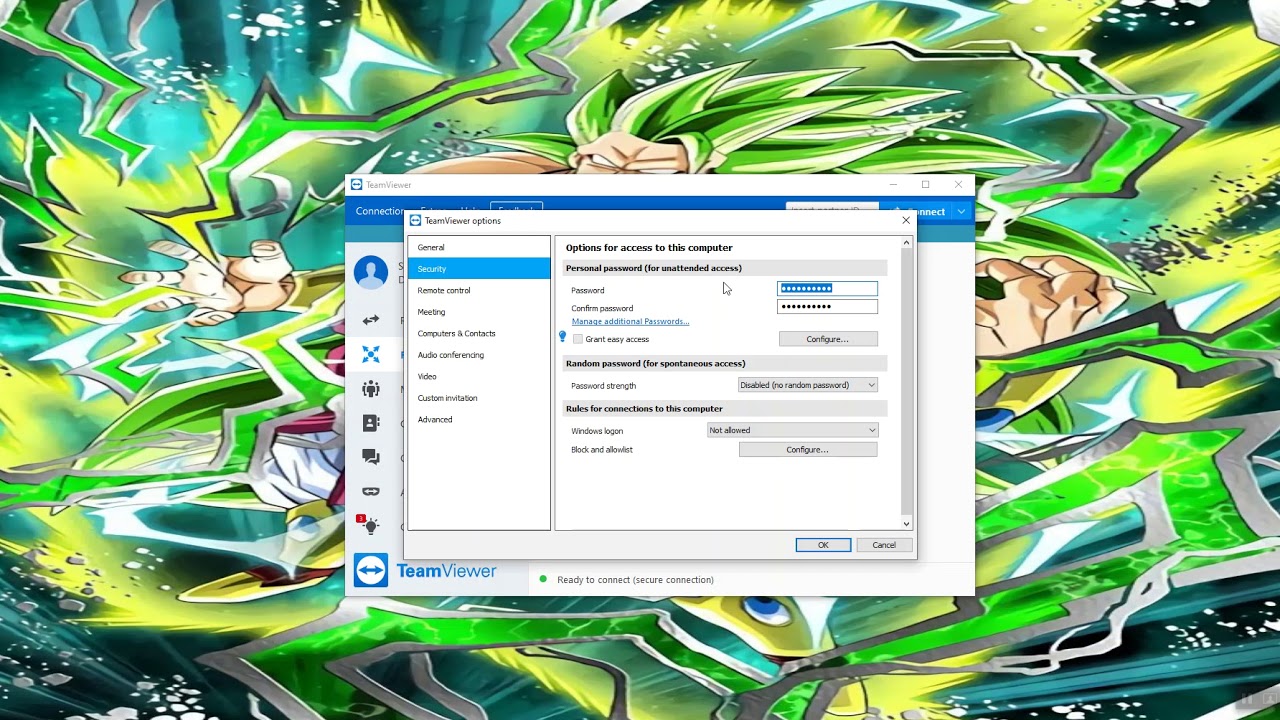Click 'Options for access to this computer' heading

coord(649,248)
